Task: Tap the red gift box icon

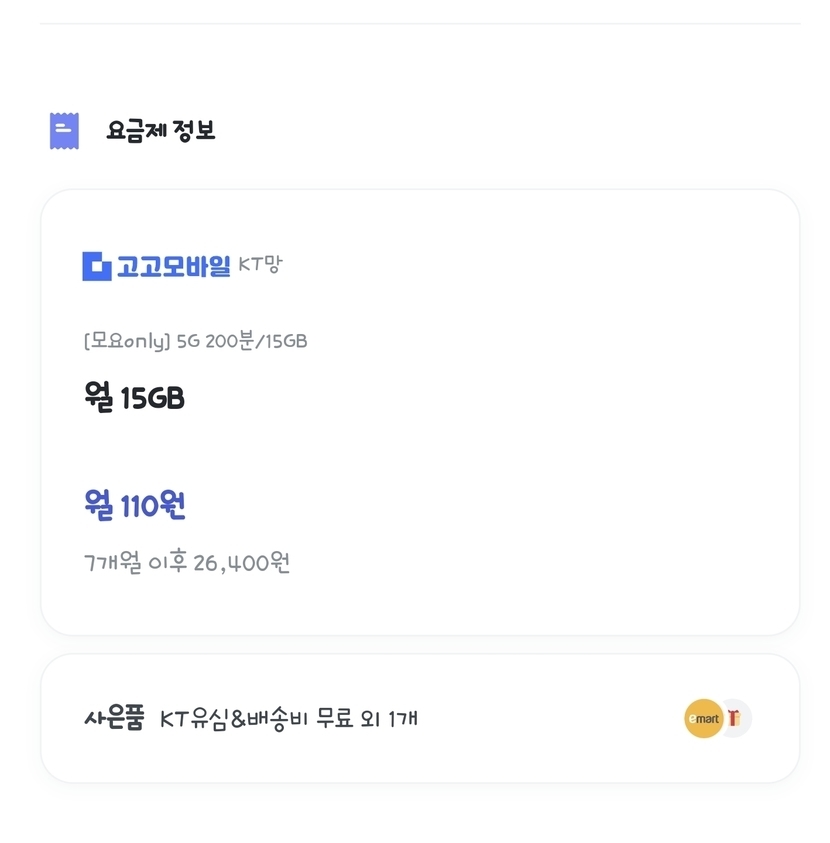Action: [736, 718]
